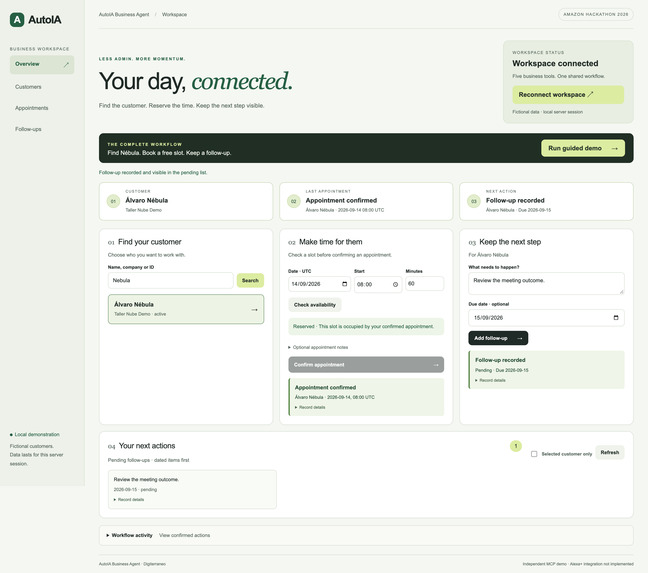The image size is (648, 573).
Task: Open Customers in the sidebar
Action: click(x=28, y=87)
